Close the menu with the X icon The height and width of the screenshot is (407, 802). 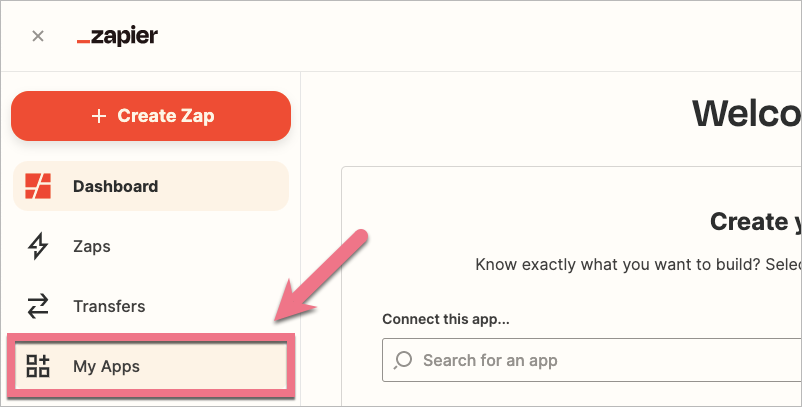coord(38,36)
